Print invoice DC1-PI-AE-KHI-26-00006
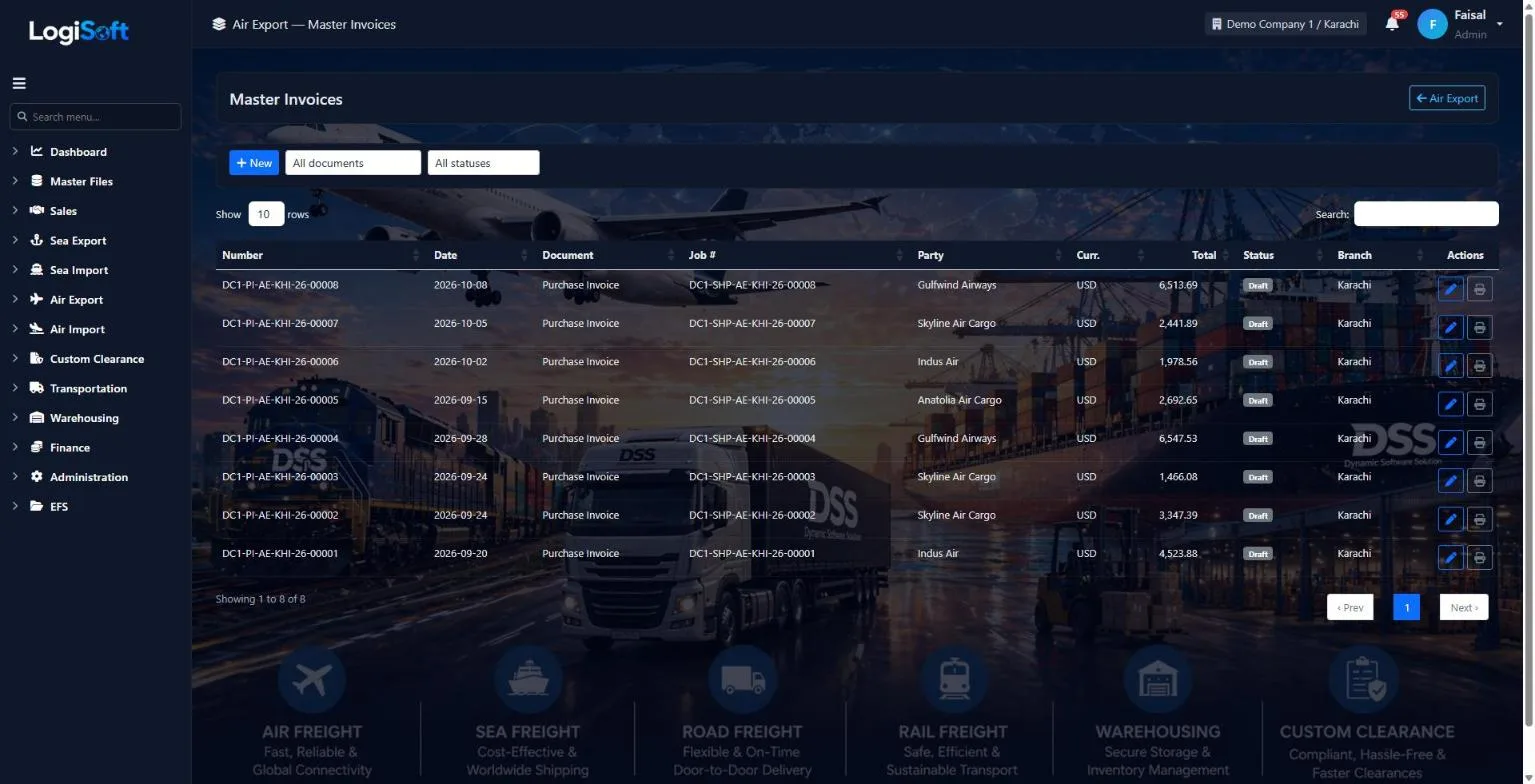1535x784 pixels. 1480,365
